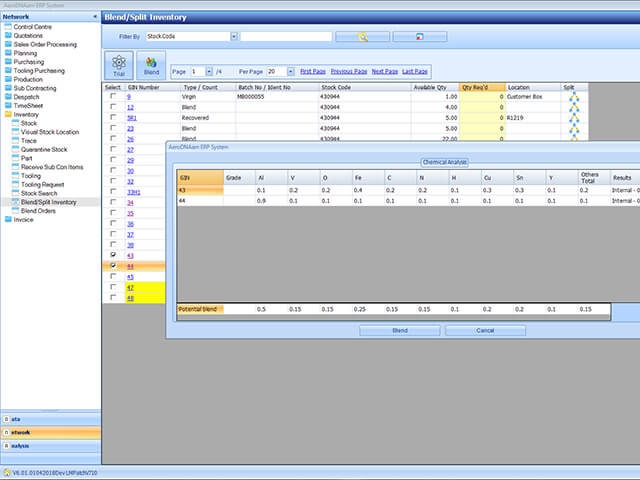Open the Page number dropdown
The image size is (640, 480).
[209, 71]
